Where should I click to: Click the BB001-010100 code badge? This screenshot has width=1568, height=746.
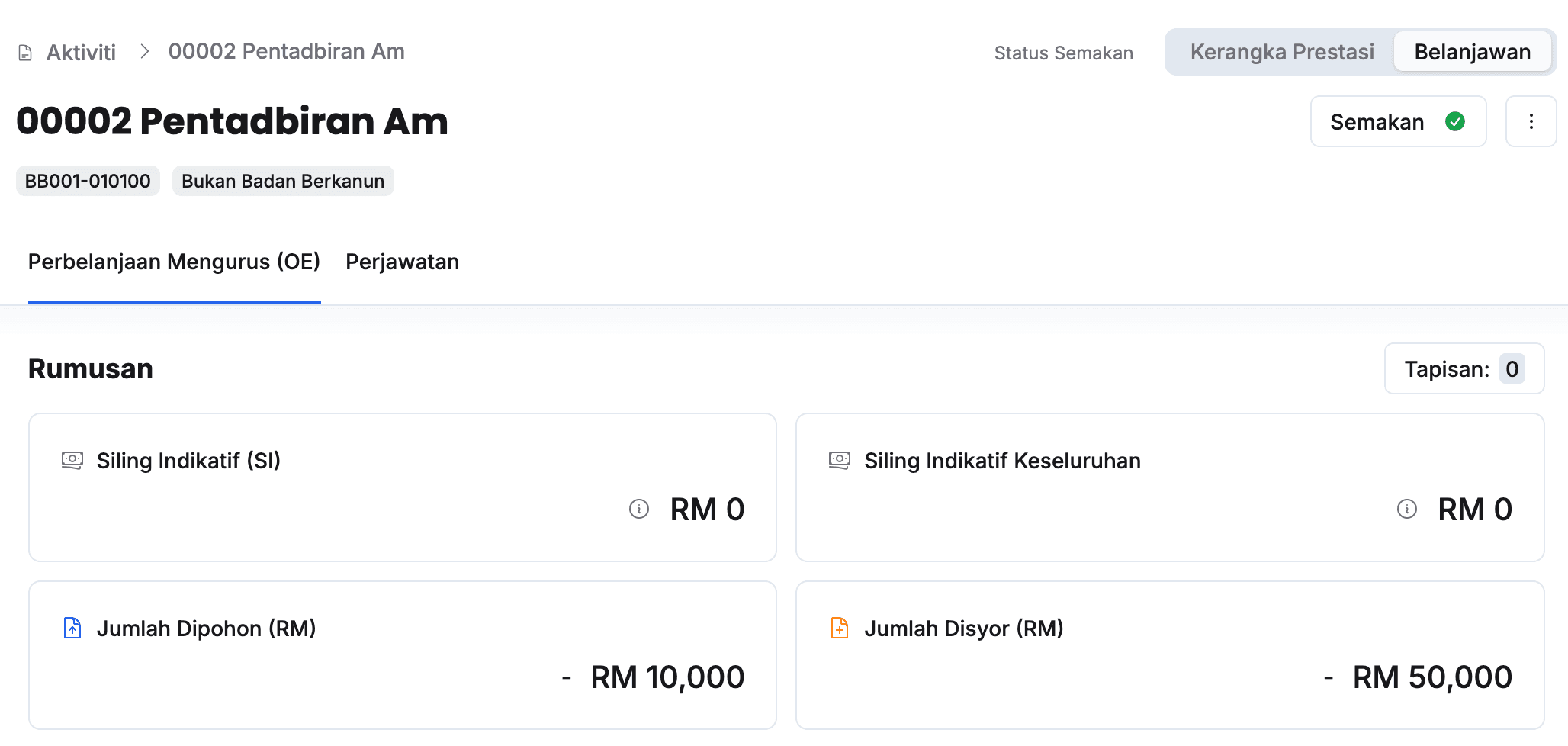[88, 181]
